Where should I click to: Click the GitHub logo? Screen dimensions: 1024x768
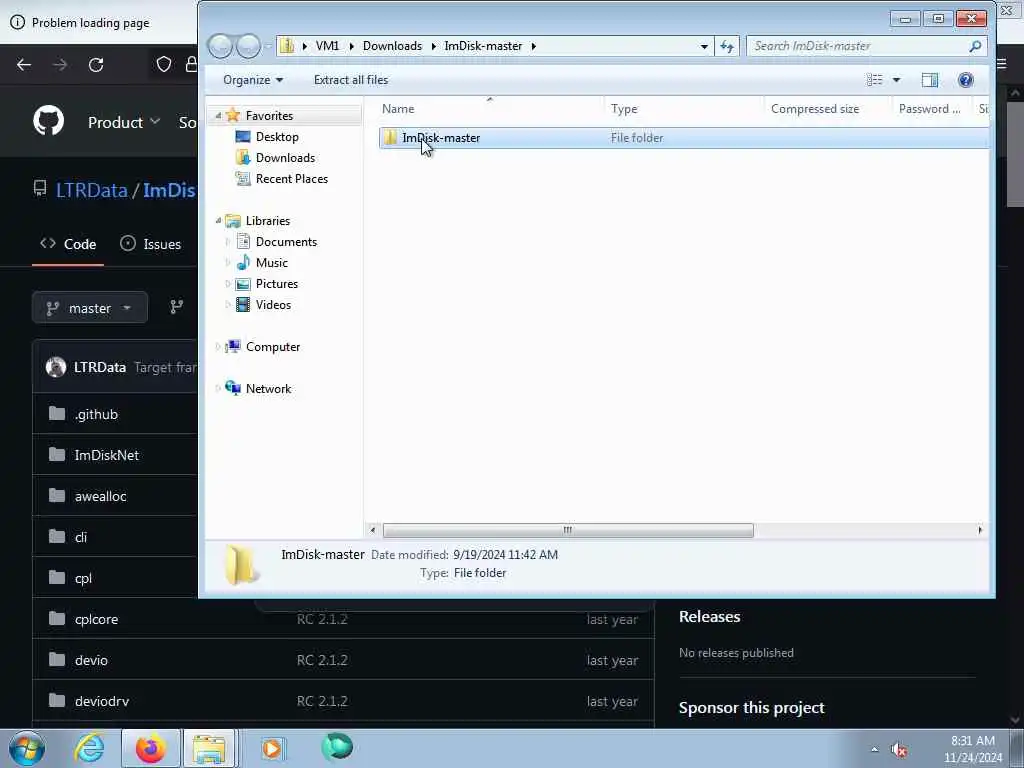48,121
